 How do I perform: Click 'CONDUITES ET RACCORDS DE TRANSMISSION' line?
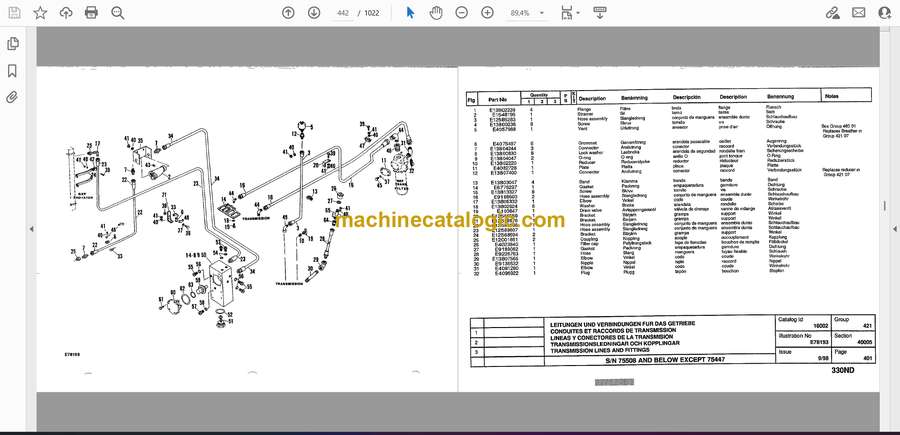coord(613,331)
